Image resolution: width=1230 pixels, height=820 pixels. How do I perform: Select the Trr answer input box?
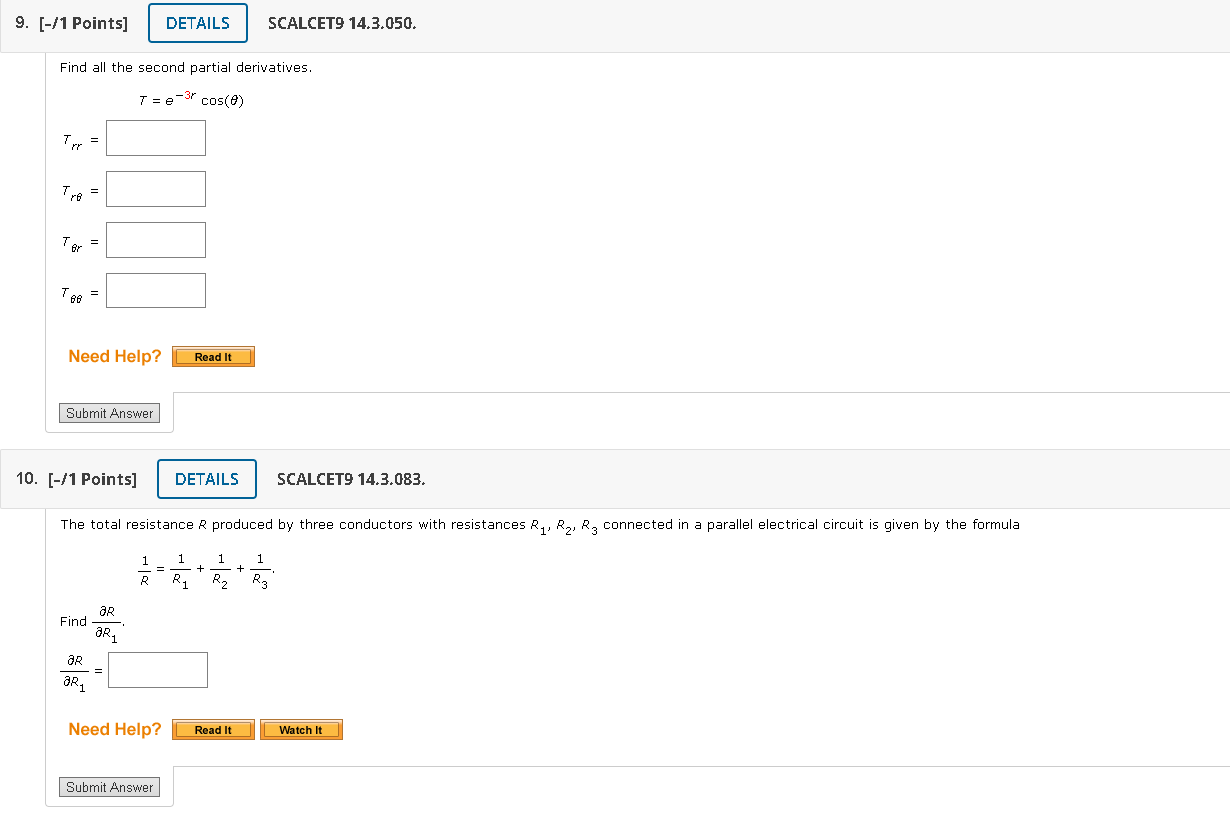pos(155,137)
